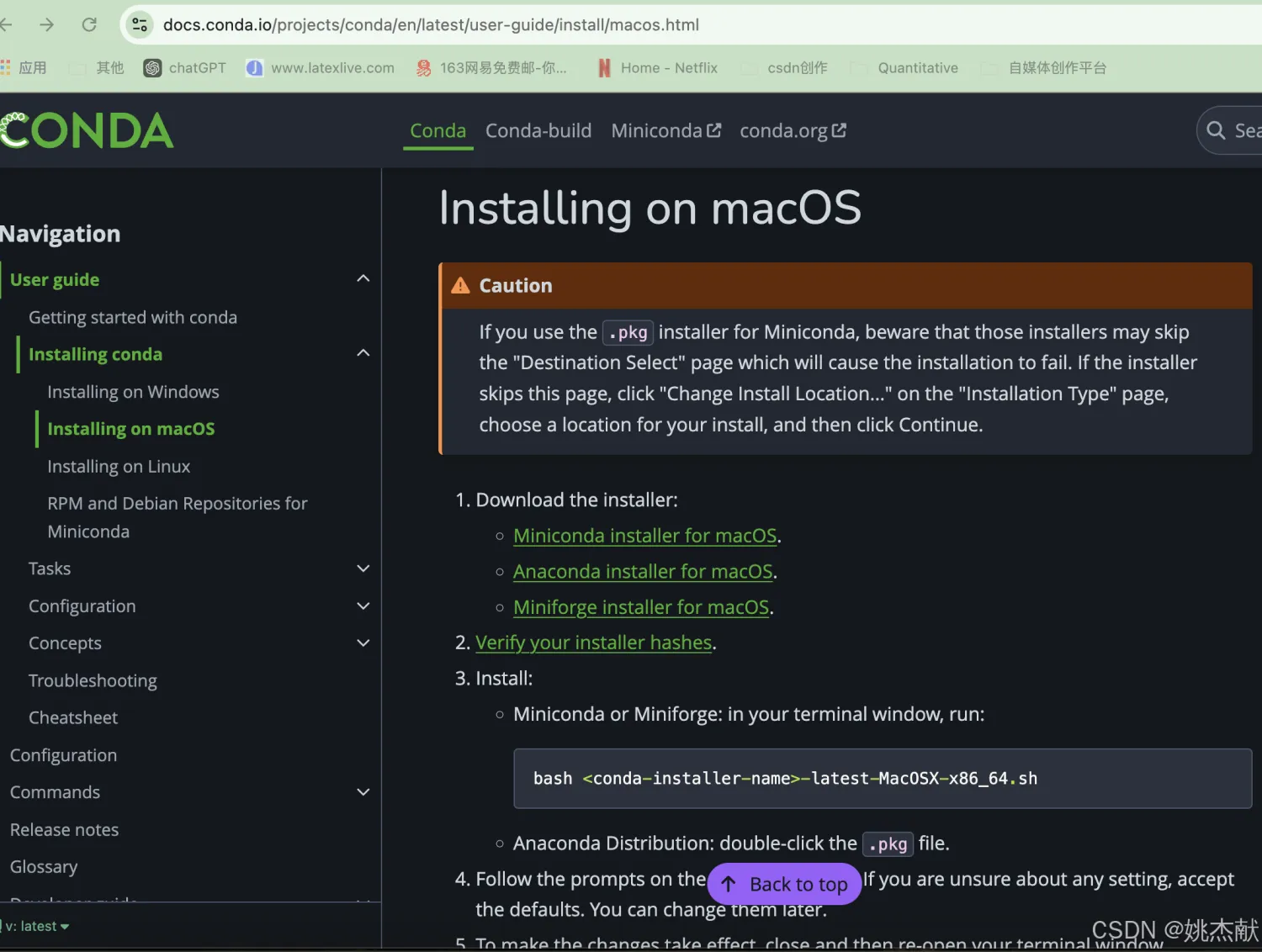Screen dimensions: 1262x952
Task: Click the Installing on macOS page heading
Action: (650, 208)
